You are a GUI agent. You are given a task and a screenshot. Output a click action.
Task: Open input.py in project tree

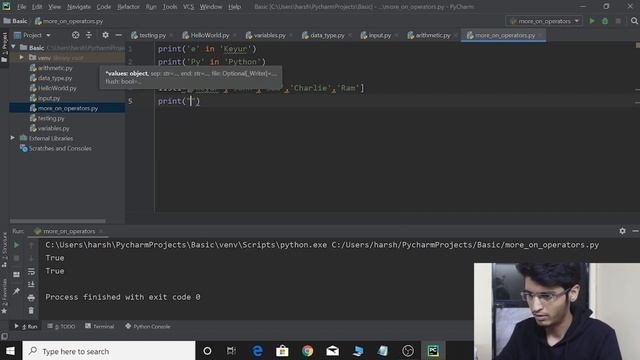click(45, 98)
